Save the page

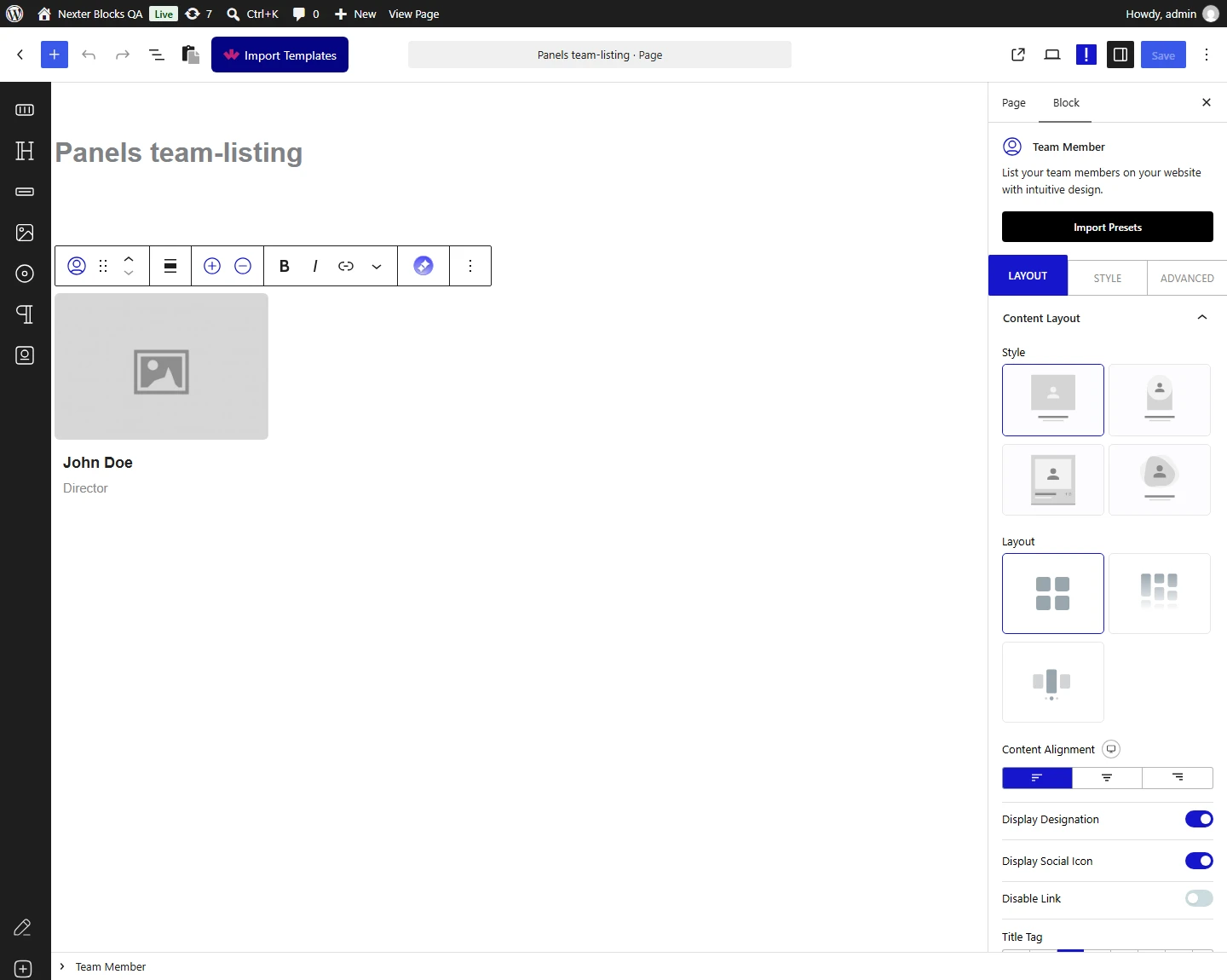coord(1163,55)
